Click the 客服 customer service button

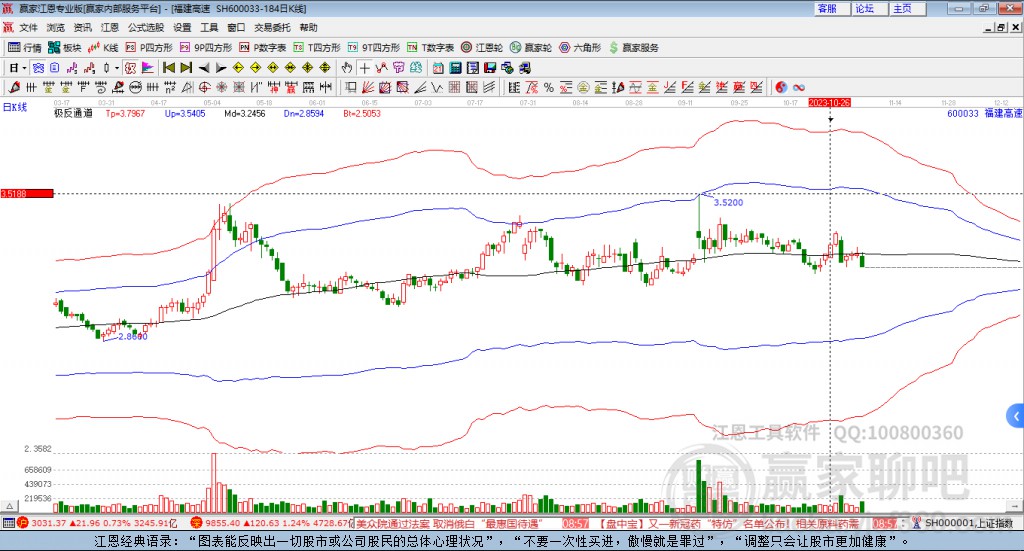827,8
